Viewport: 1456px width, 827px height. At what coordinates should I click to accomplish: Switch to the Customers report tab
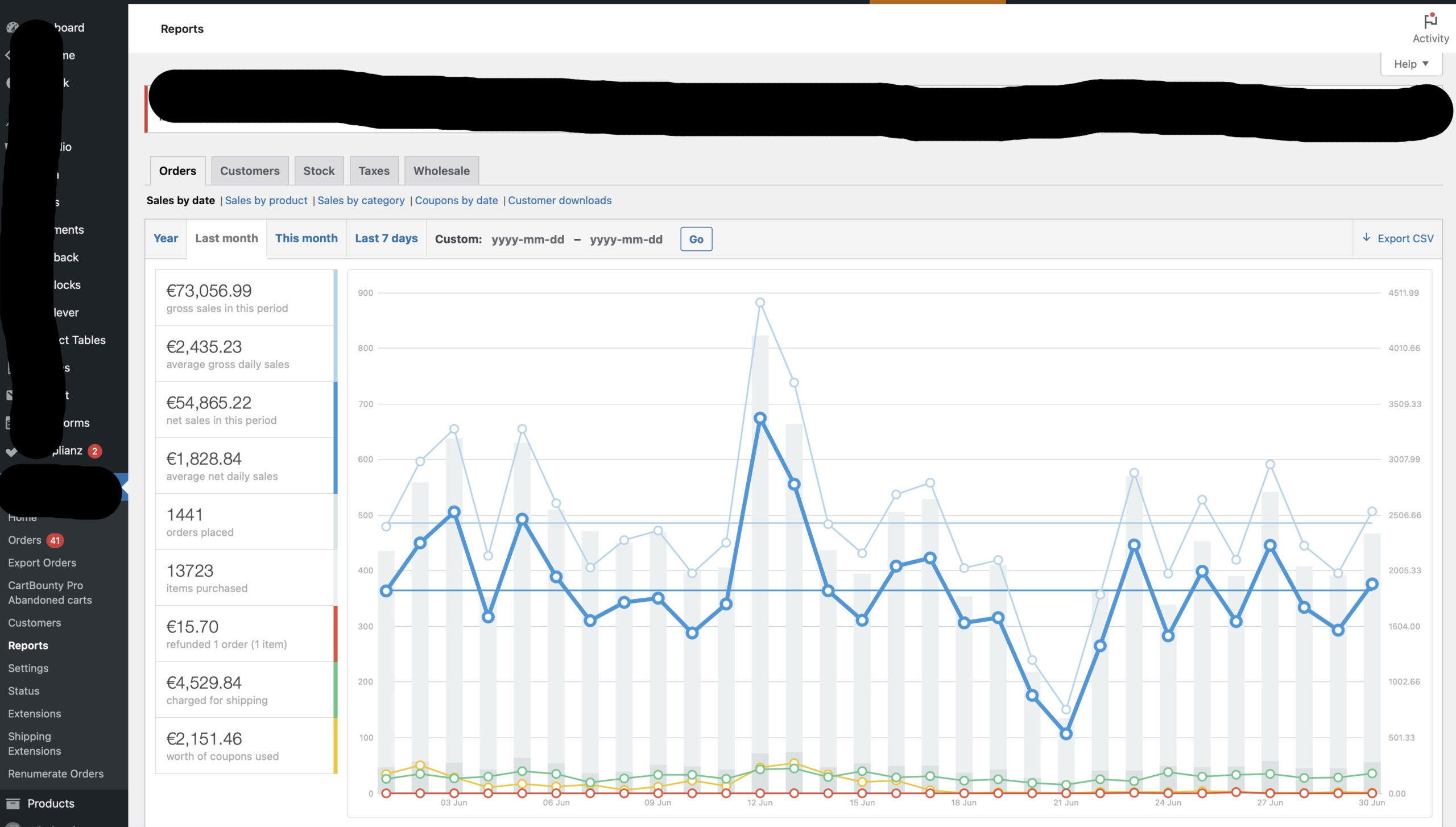pos(250,171)
